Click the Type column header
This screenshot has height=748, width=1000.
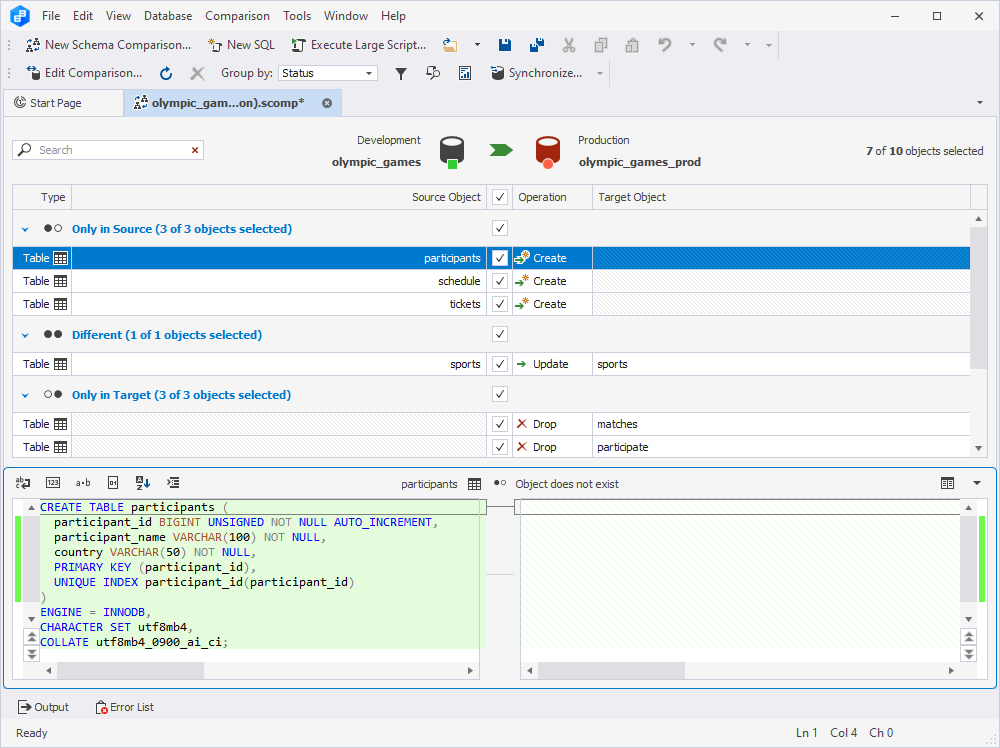pyautogui.click(x=42, y=197)
